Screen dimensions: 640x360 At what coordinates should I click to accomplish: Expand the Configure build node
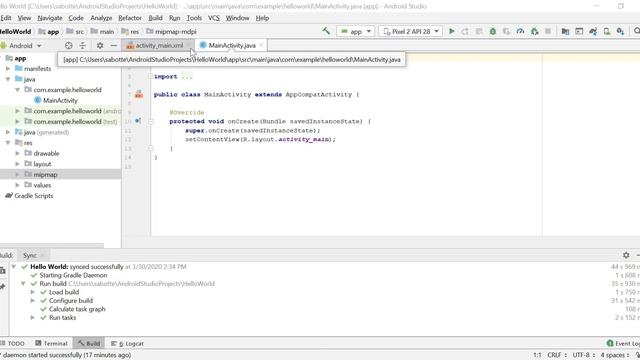pos(33,301)
